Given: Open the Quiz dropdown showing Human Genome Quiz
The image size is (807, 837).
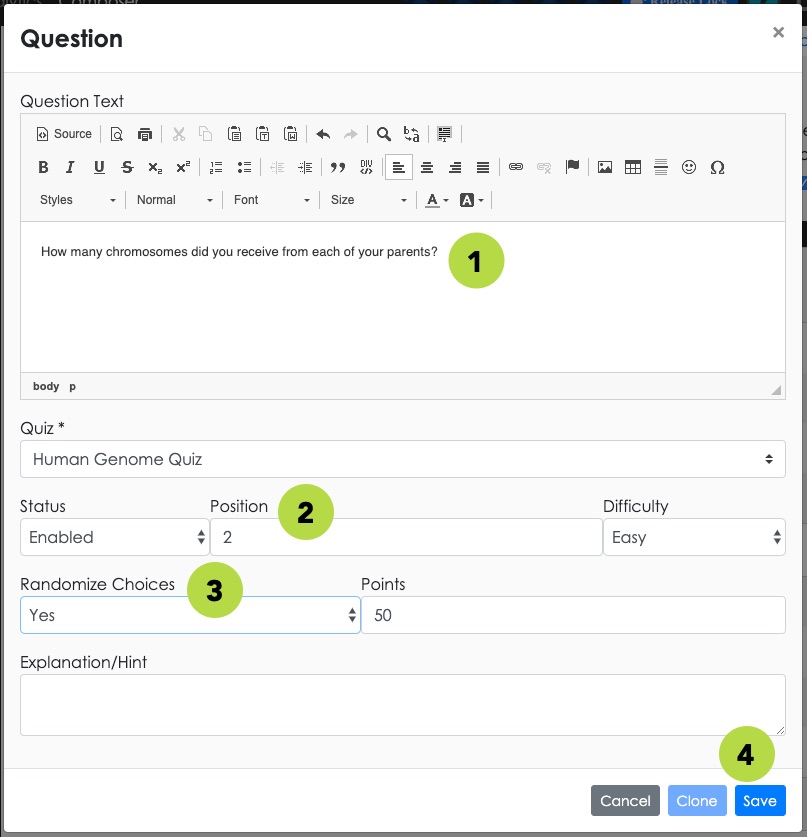Looking at the screenshot, I should [x=403, y=459].
